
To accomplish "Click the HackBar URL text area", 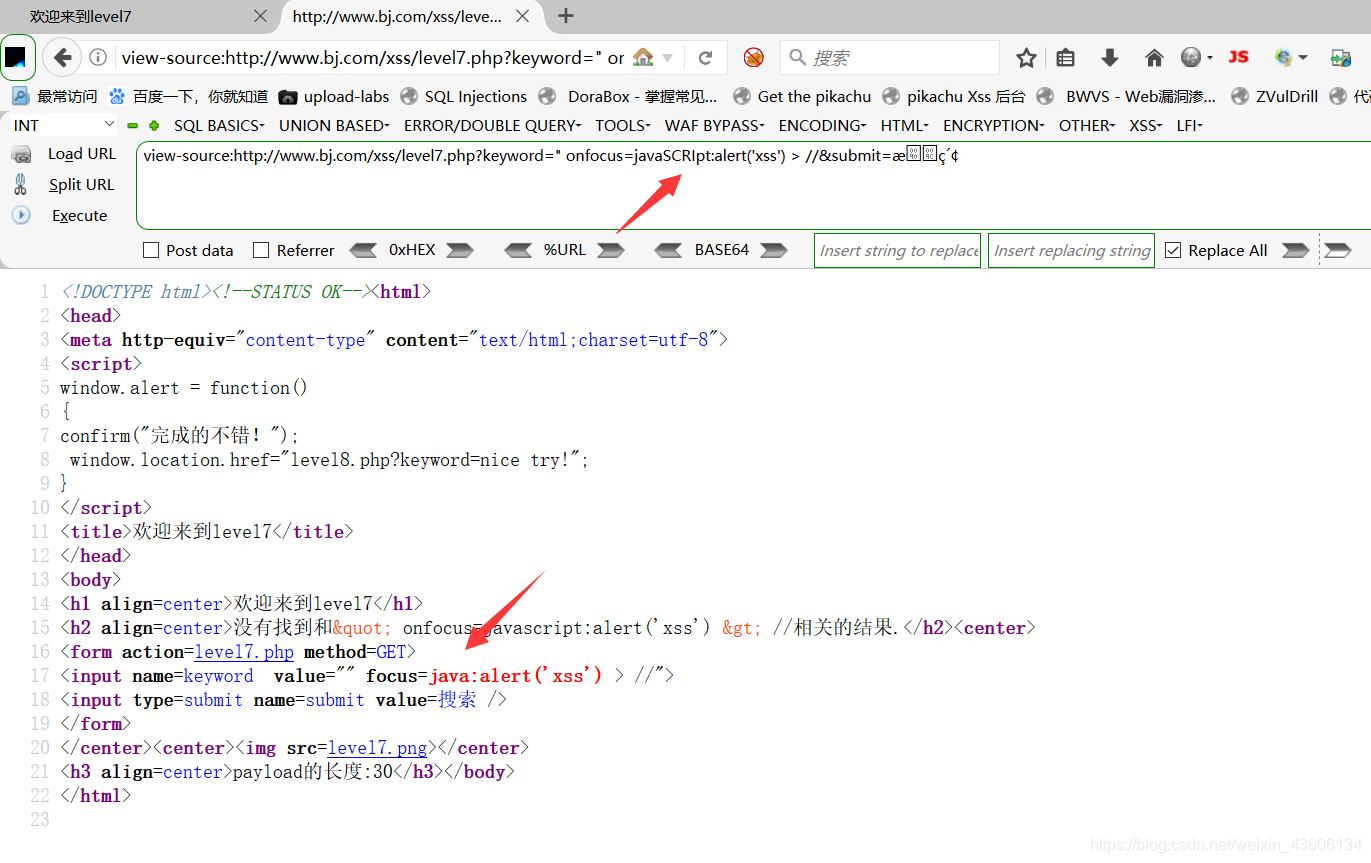I will pos(753,185).
